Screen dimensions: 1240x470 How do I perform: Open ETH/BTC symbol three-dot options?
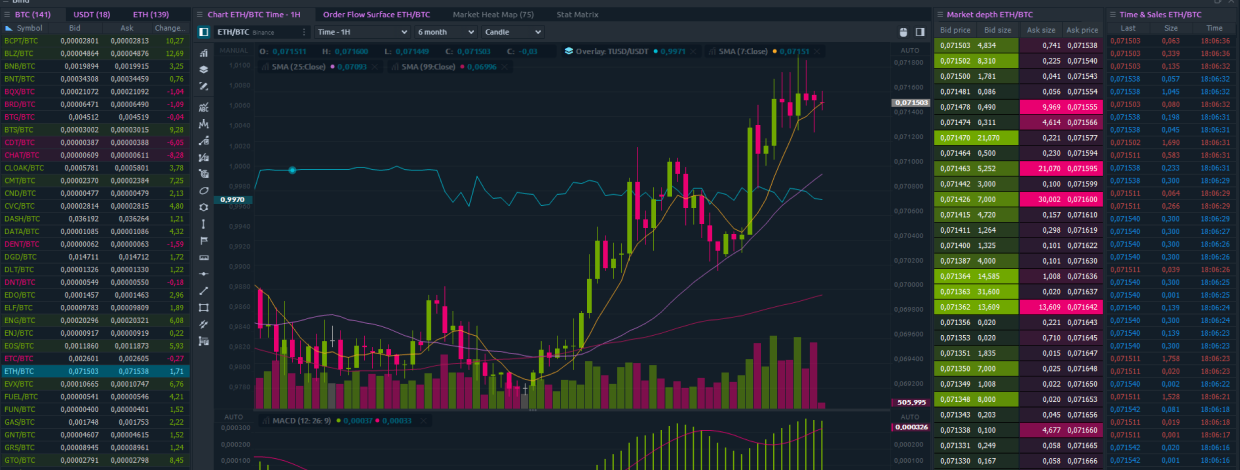[x=304, y=32]
